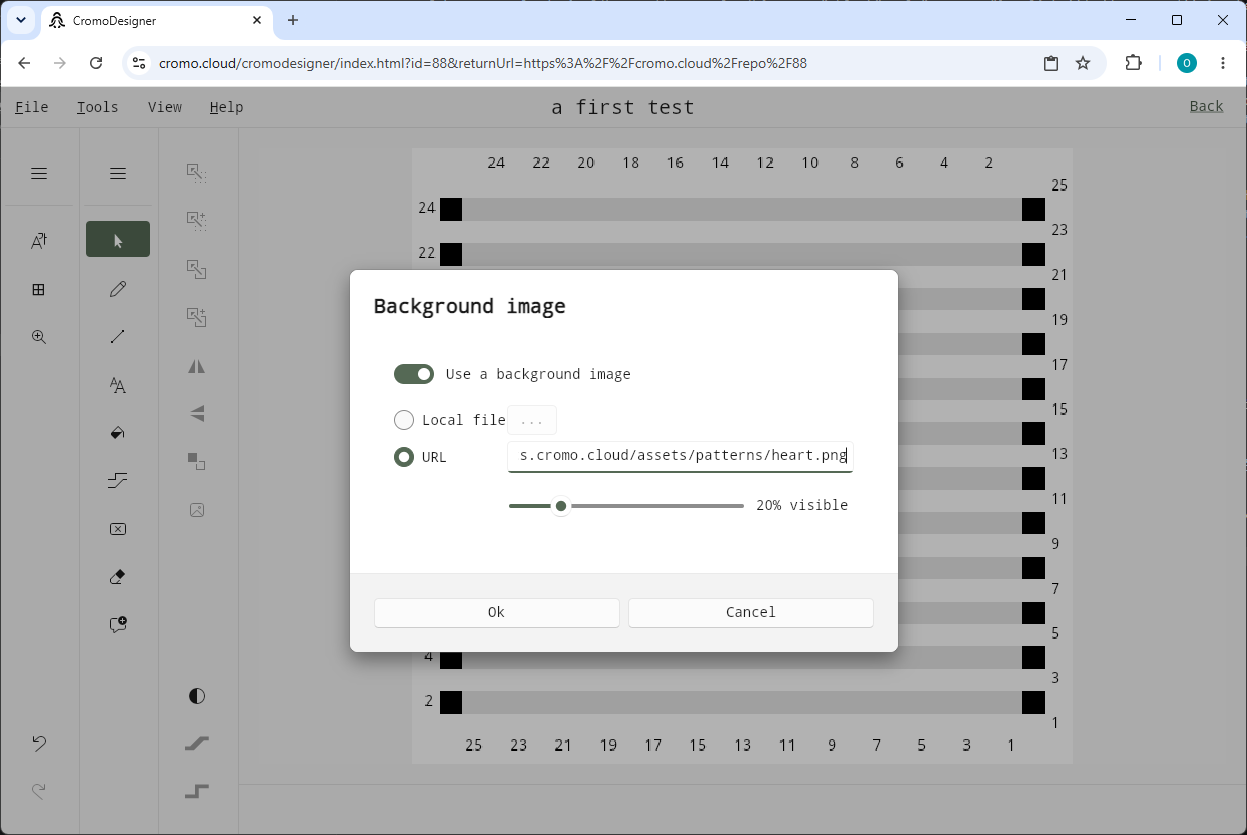Click the font size icon in left panel
Image resolution: width=1247 pixels, height=835 pixels.
point(39,241)
